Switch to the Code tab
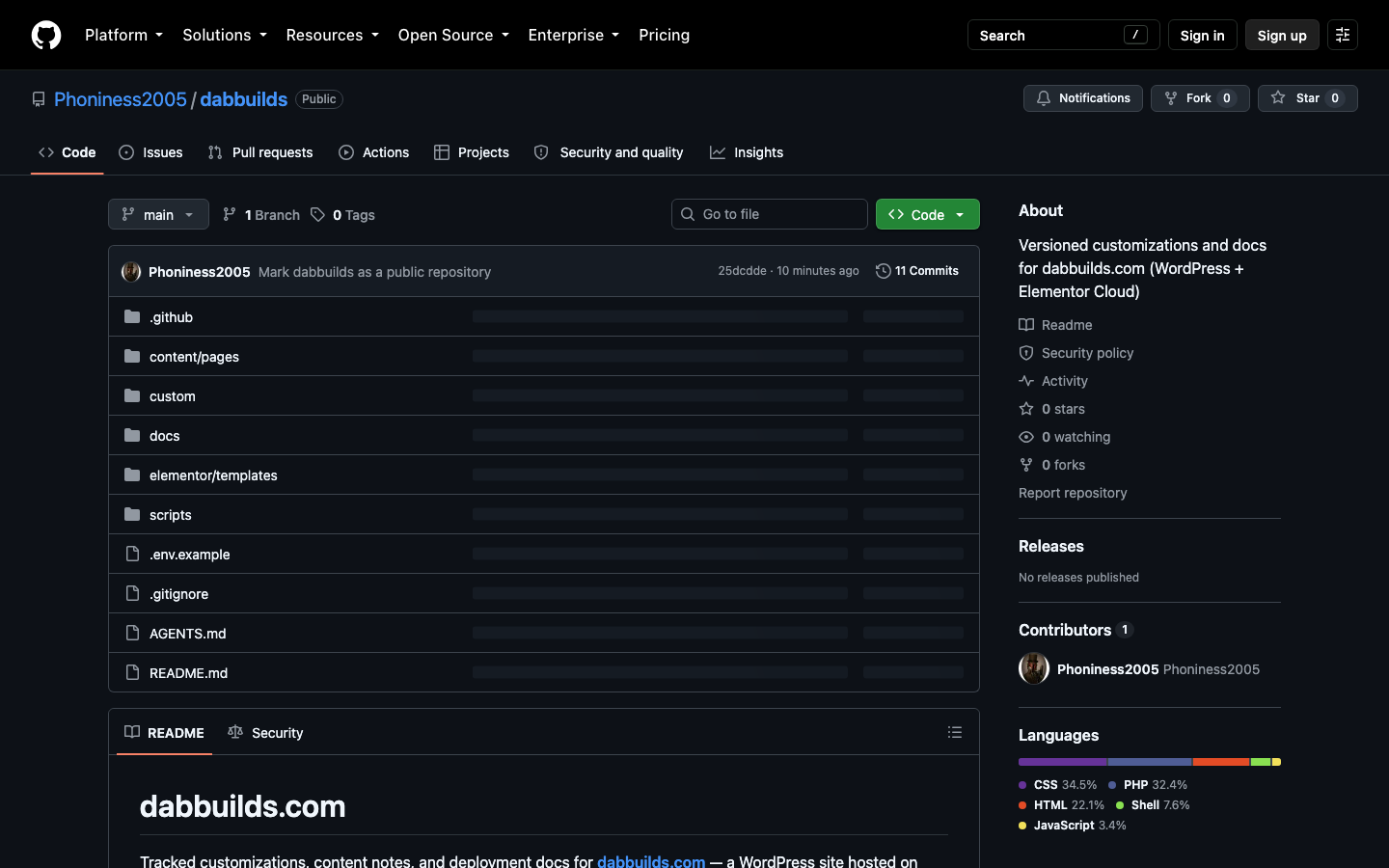1389x868 pixels. [68, 152]
